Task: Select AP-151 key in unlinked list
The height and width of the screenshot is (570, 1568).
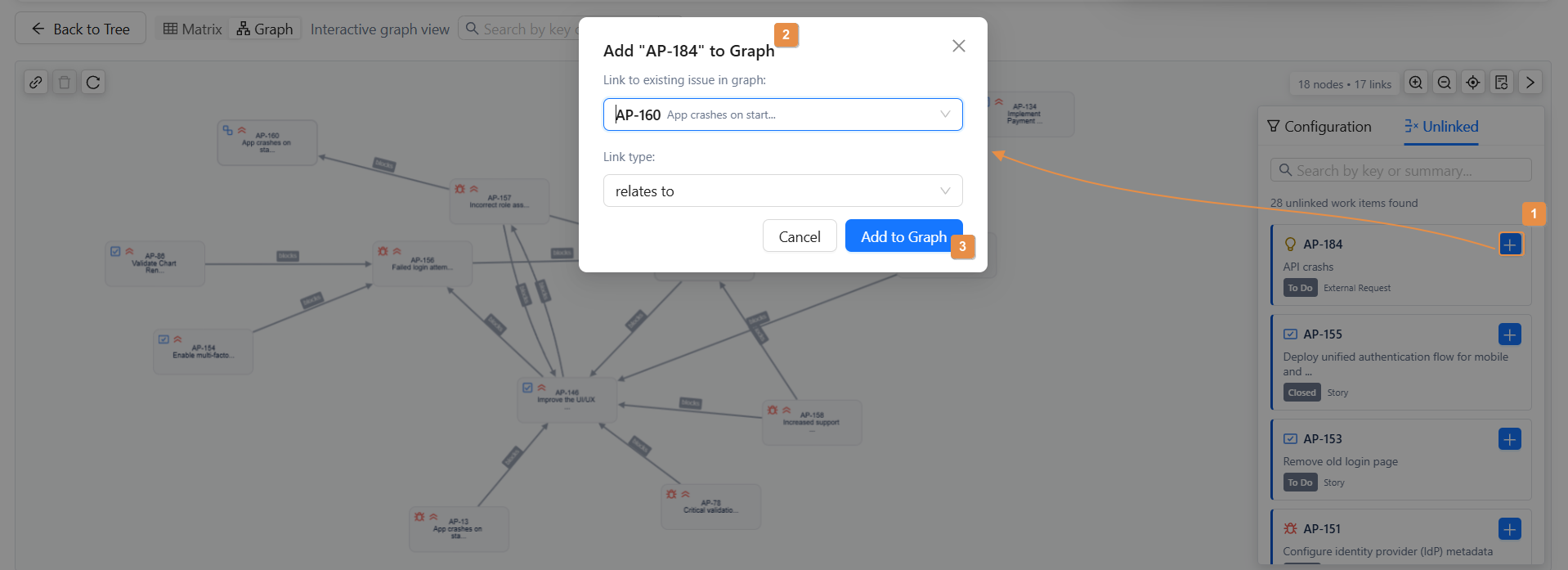Action: (x=1322, y=529)
